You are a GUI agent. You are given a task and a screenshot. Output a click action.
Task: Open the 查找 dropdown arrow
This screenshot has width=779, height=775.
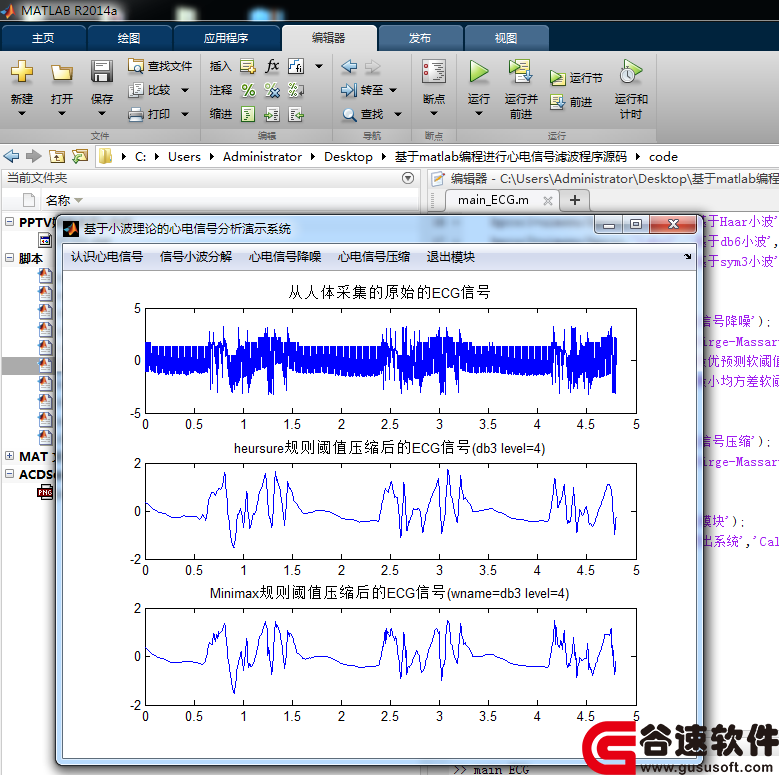click(397, 114)
